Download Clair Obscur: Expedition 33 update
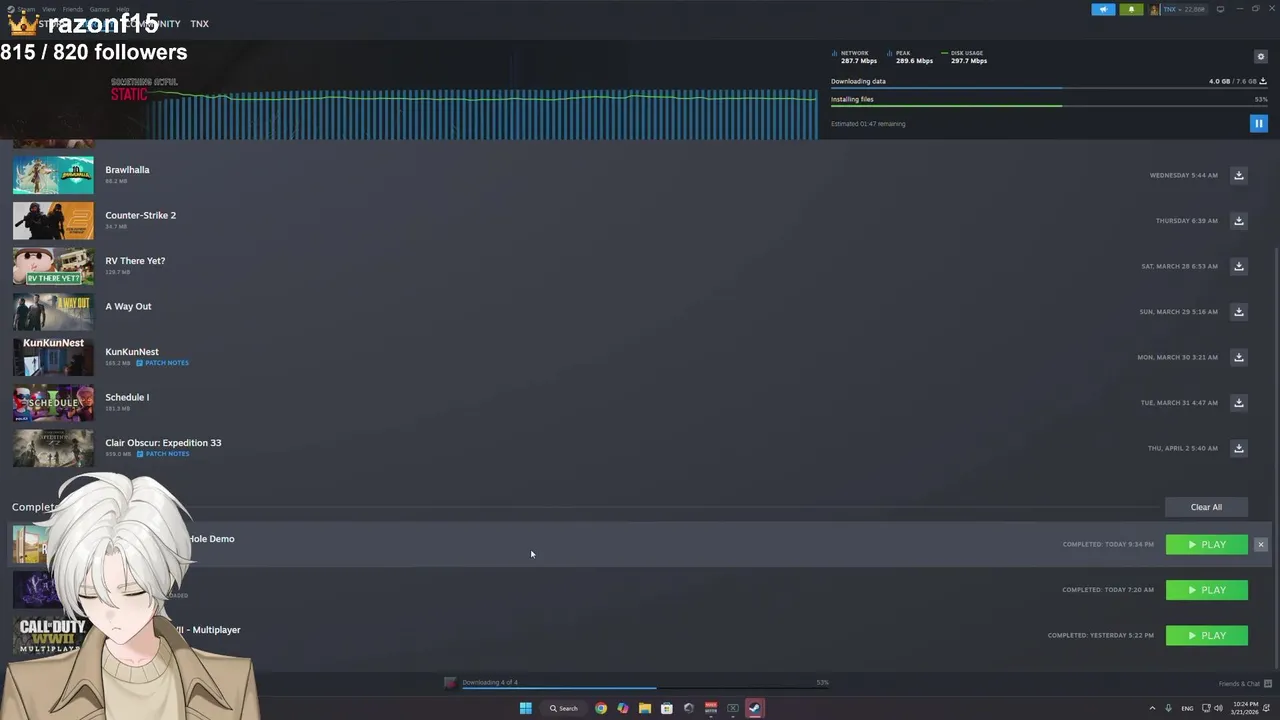 pyautogui.click(x=1238, y=448)
